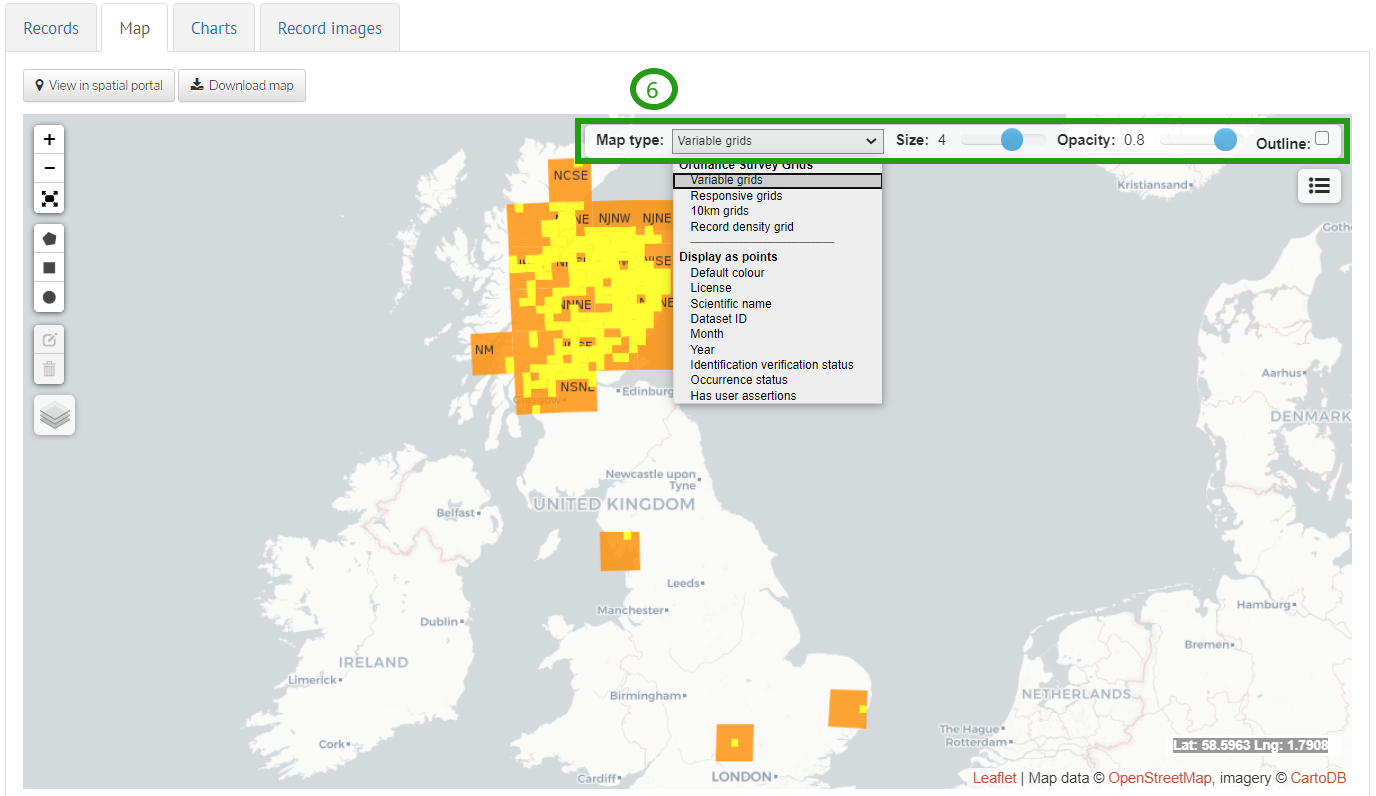Viewport: 1376px width, 796px height.
Task: Select the polygon drawing tool
Action: tap(48, 237)
